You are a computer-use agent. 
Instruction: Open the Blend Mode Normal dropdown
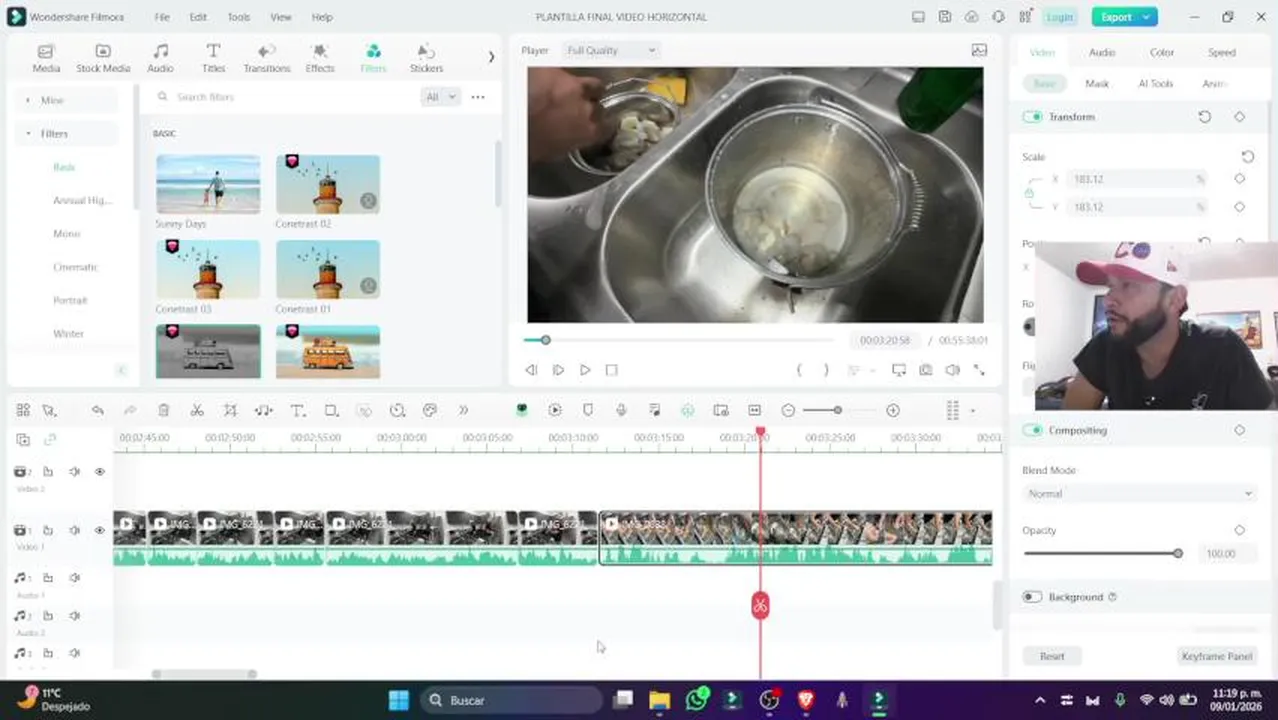pos(1139,494)
